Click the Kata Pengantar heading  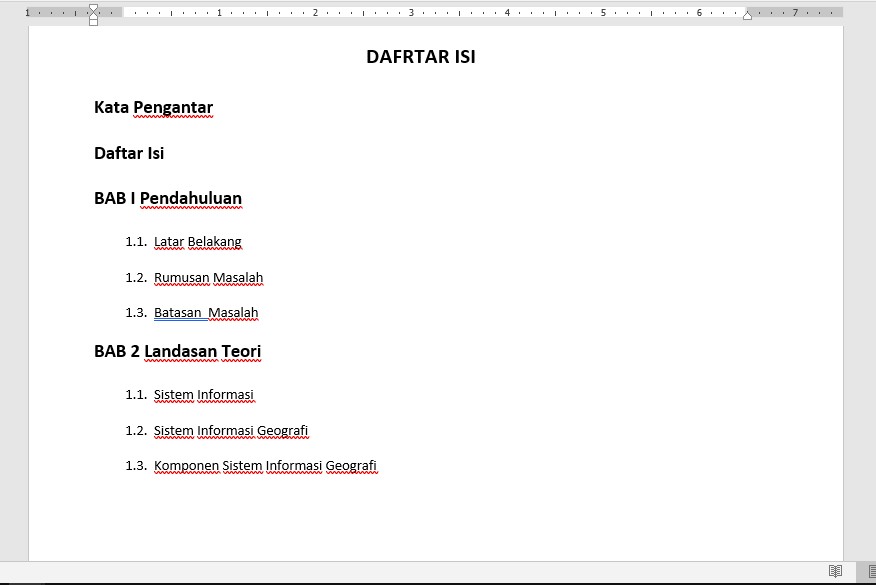coord(153,107)
